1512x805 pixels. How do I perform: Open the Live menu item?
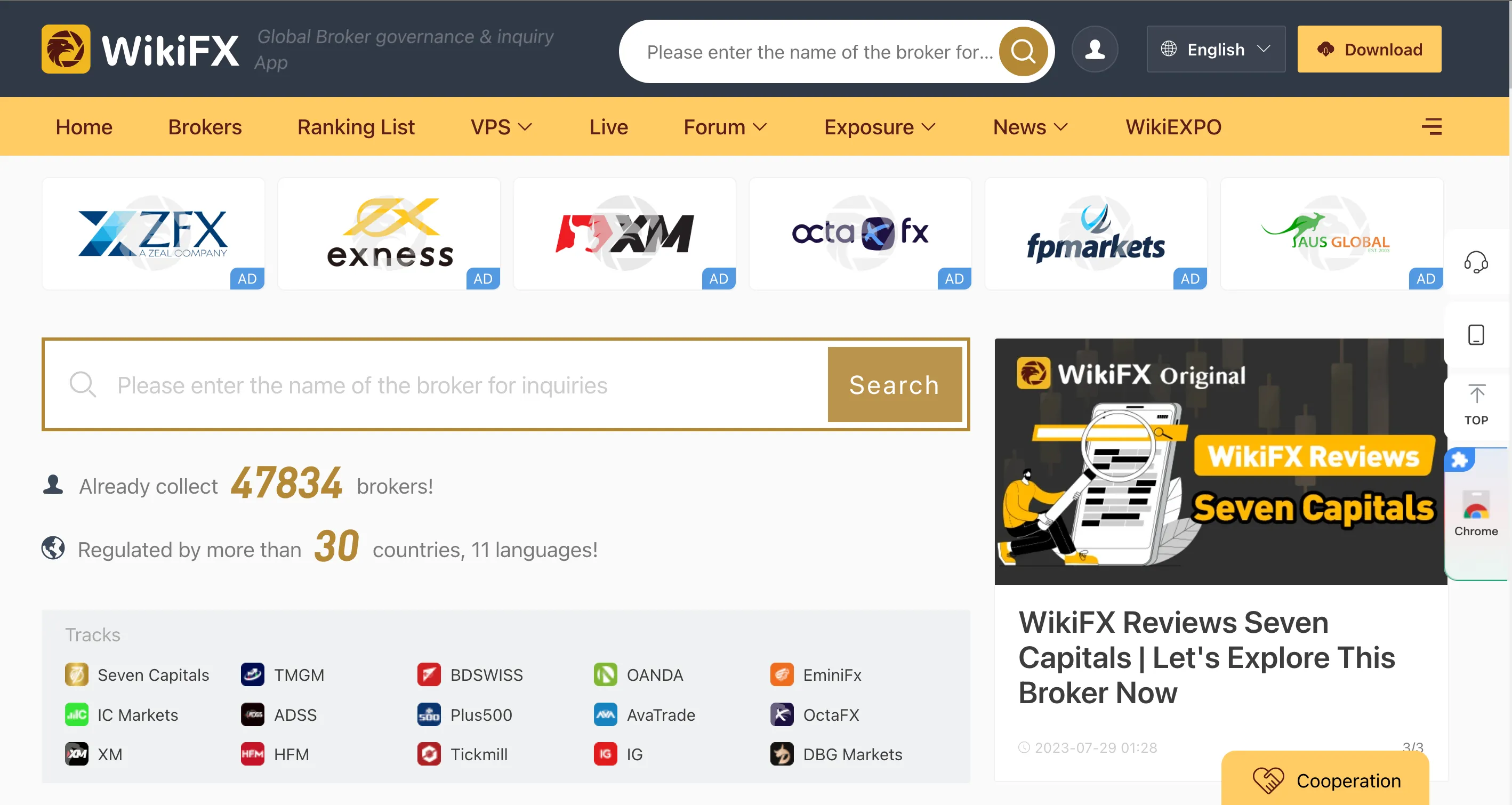(609, 127)
